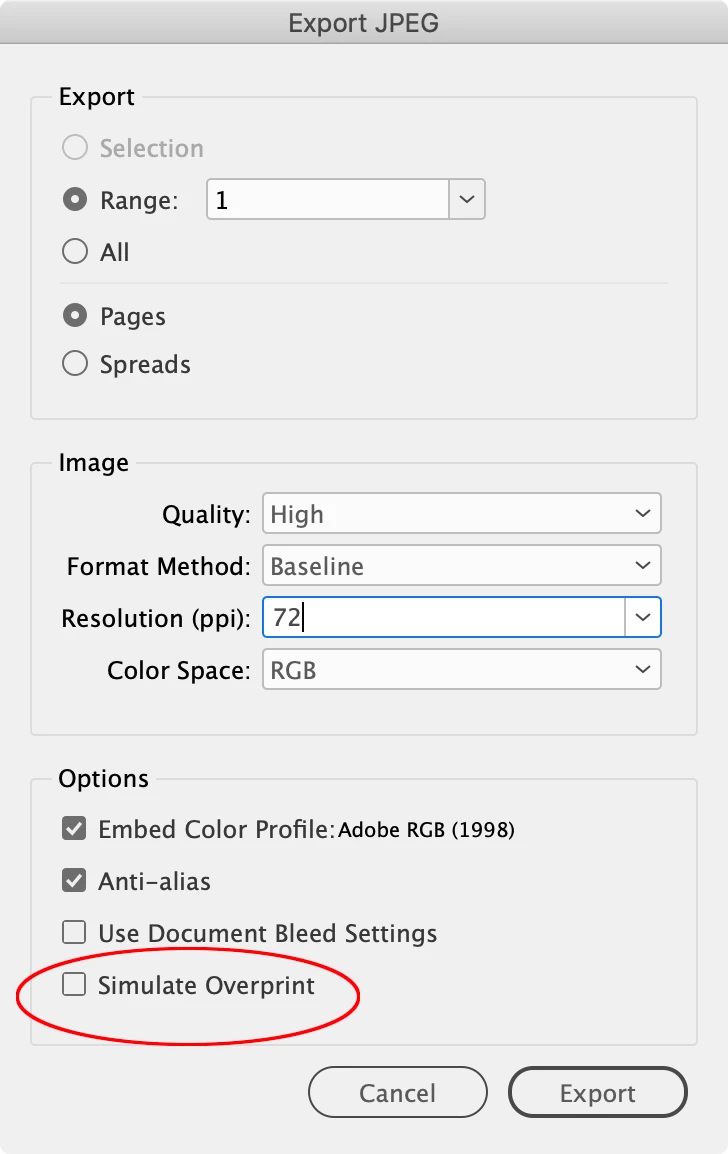
Task: Uncheck Embed Color Profile checkbox
Action: tap(74, 829)
